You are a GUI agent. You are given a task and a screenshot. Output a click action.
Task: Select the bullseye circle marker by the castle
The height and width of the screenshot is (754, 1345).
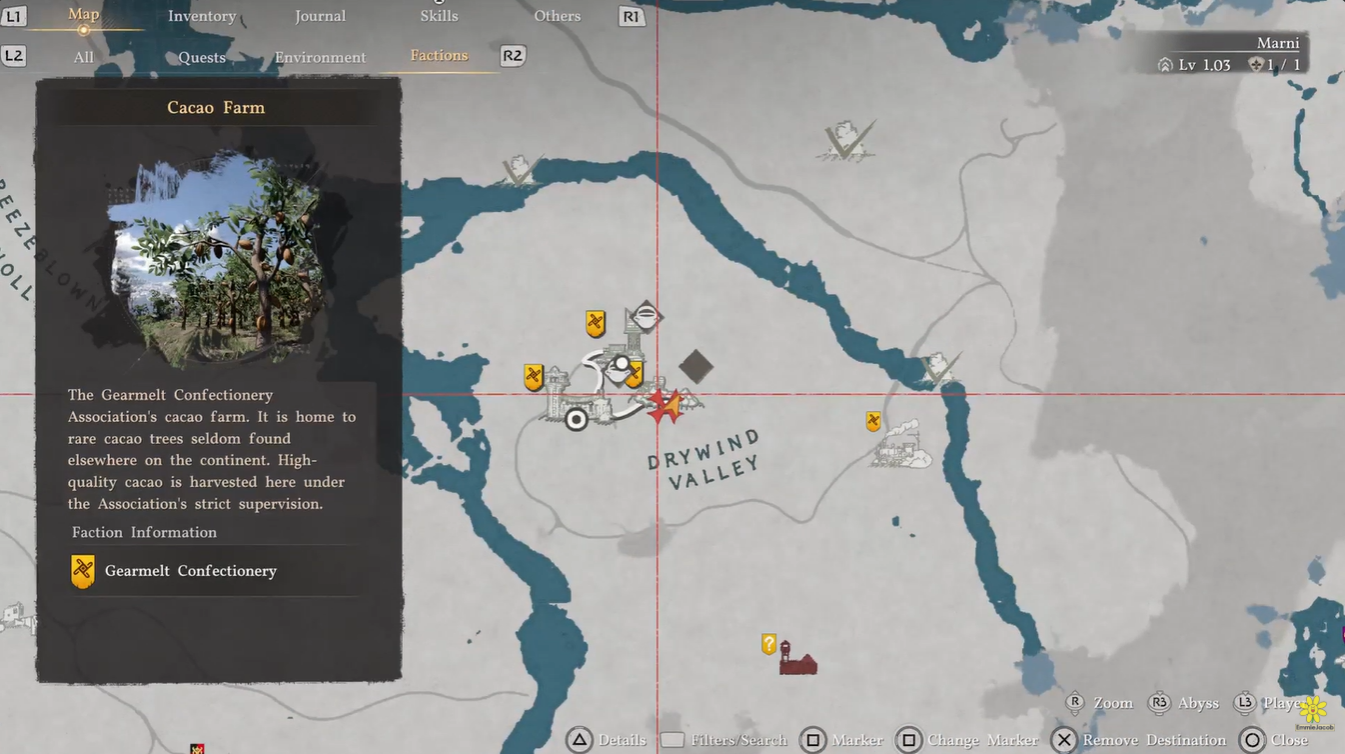pyautogui.click(x=576, y=419)
